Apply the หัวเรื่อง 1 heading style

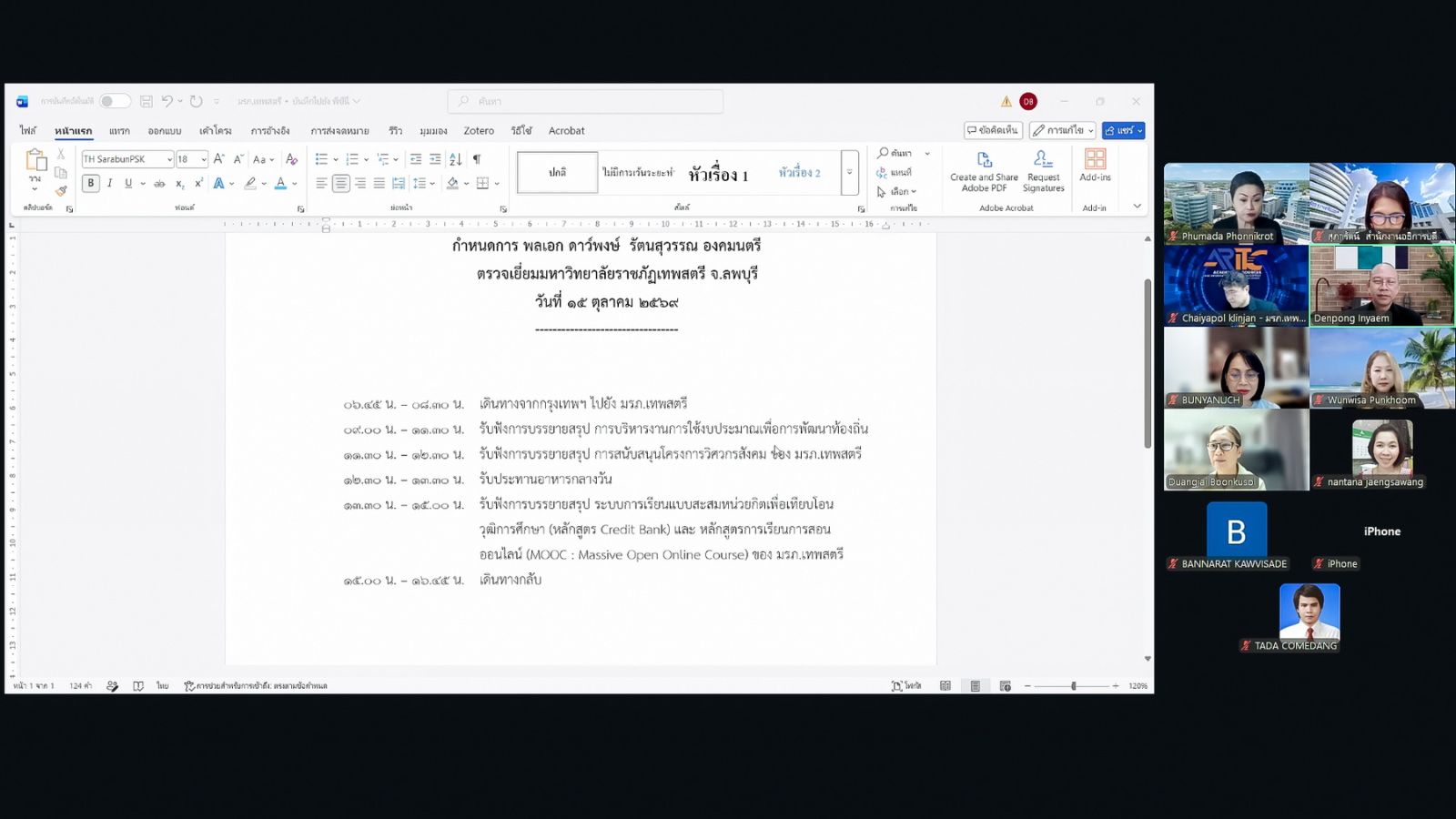pos(718,174)
